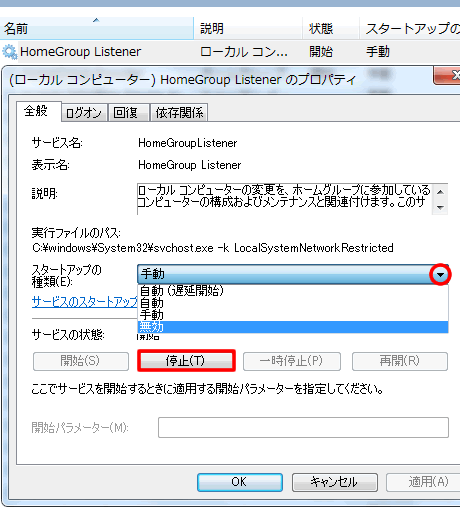Open the サービスのスタートアップ help link
The image size is (460, 507).
click(85, 302)
